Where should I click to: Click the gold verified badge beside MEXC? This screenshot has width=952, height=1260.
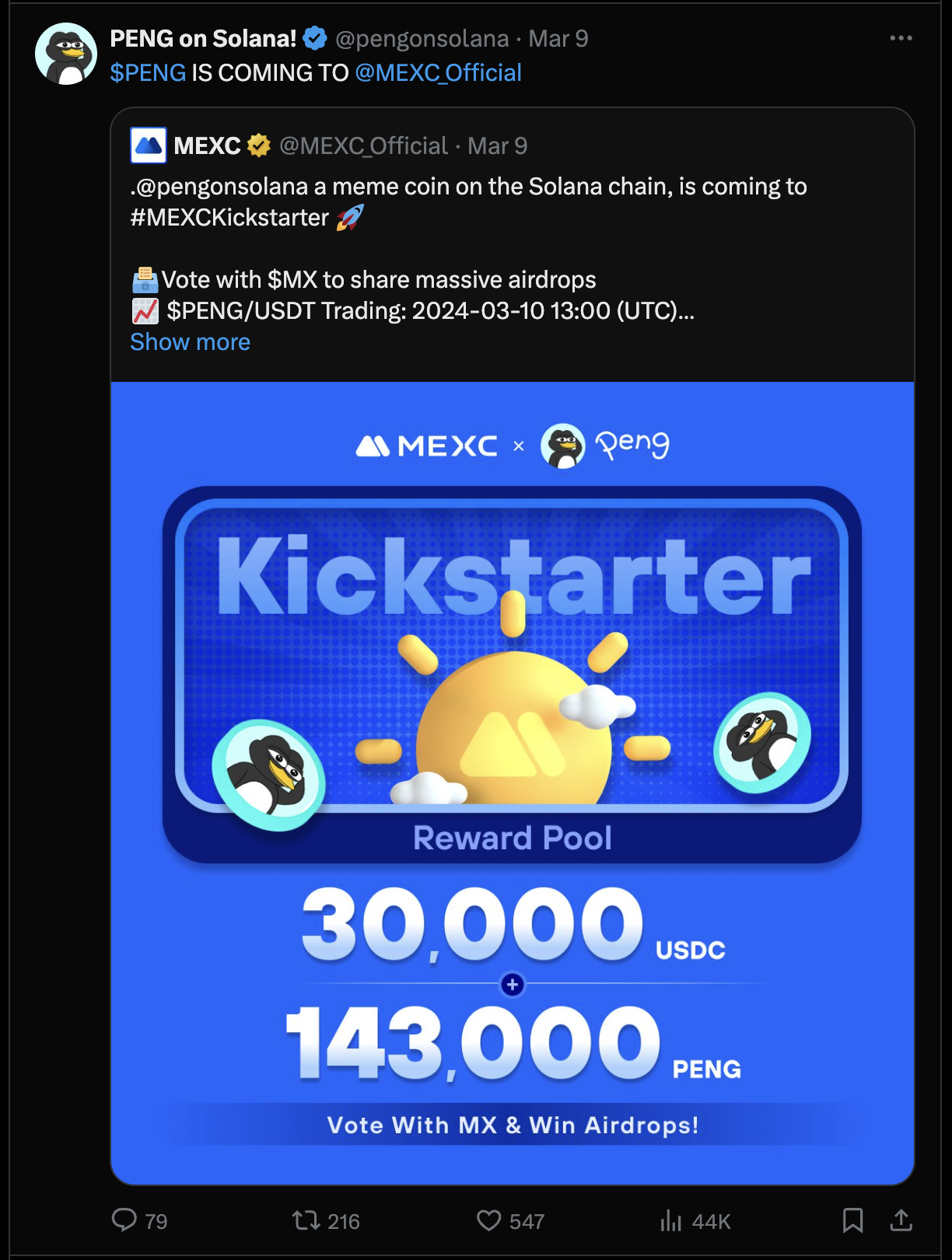click(259, 145)
